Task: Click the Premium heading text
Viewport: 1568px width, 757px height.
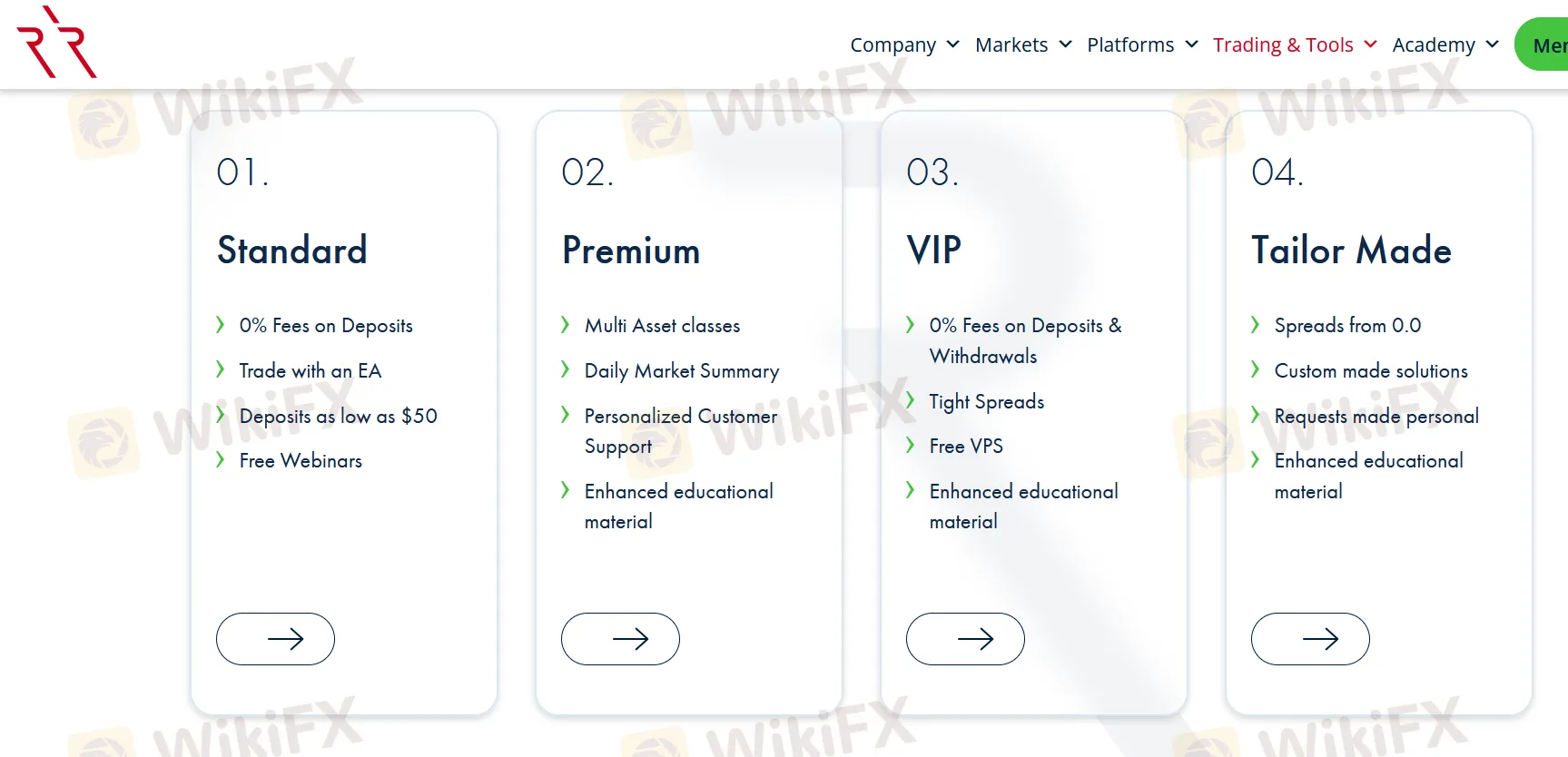Action: (631, 251)
